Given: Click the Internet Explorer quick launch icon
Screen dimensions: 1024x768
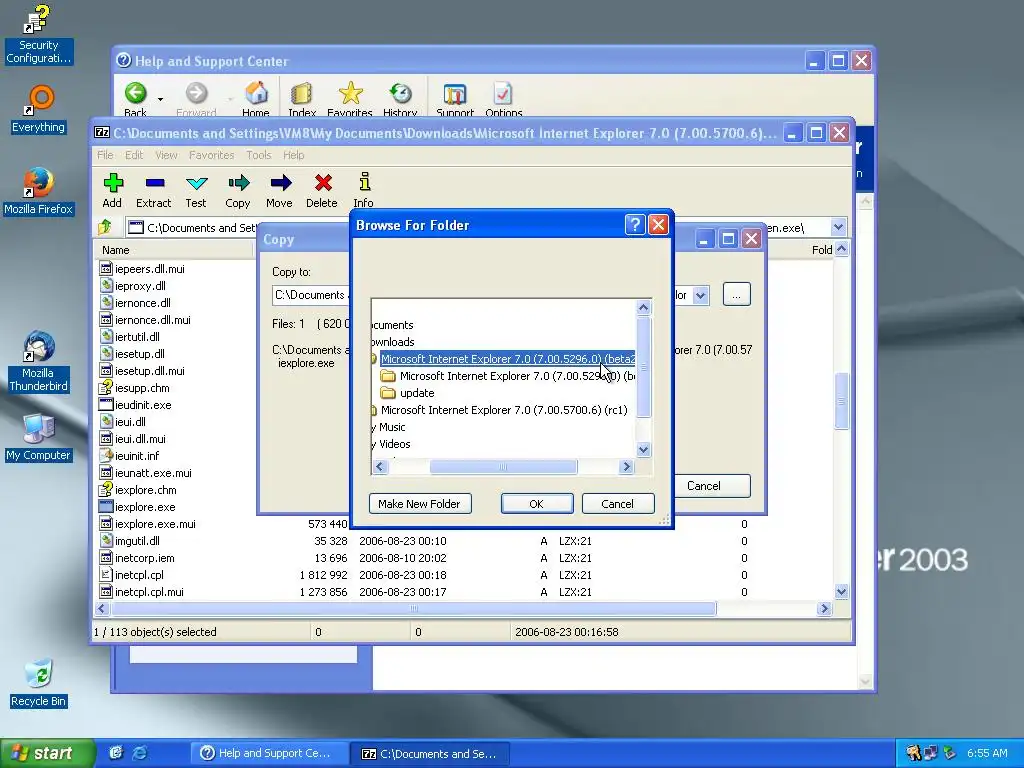Looking at the screenshot, I should click(x=140, y=753).
